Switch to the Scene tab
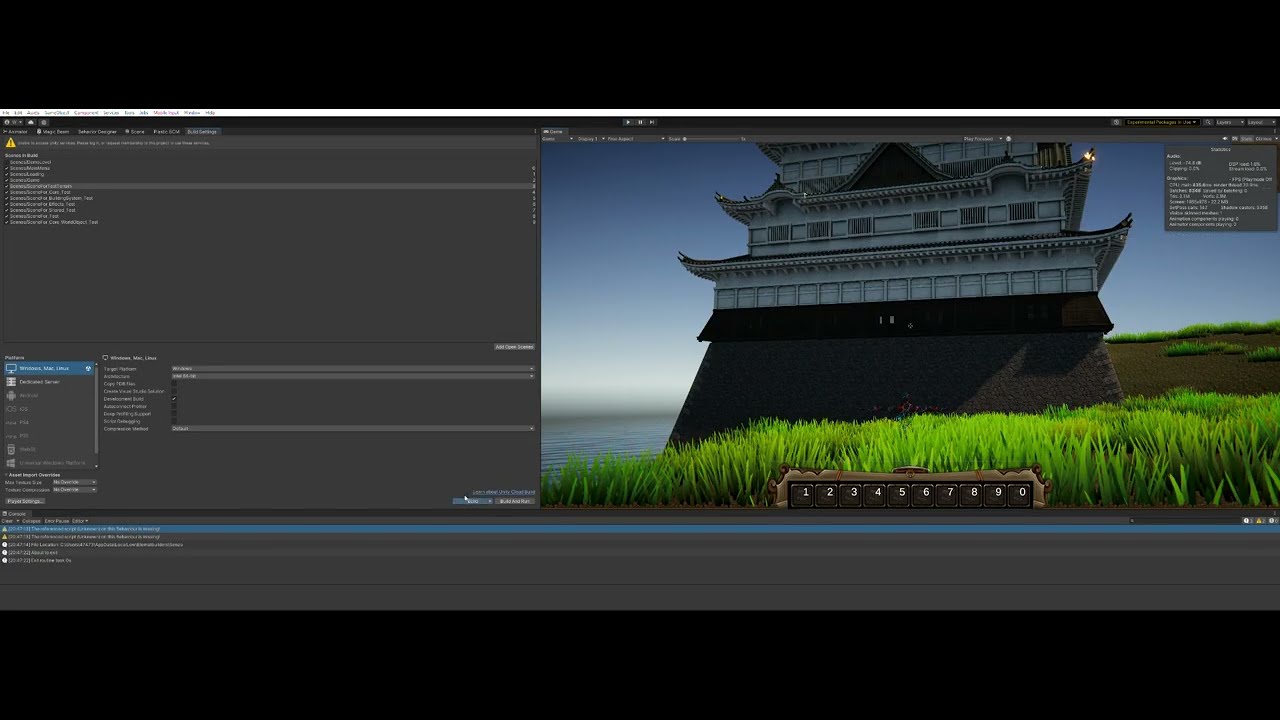This screenshot has height=720, width=1280. [136, 131]
